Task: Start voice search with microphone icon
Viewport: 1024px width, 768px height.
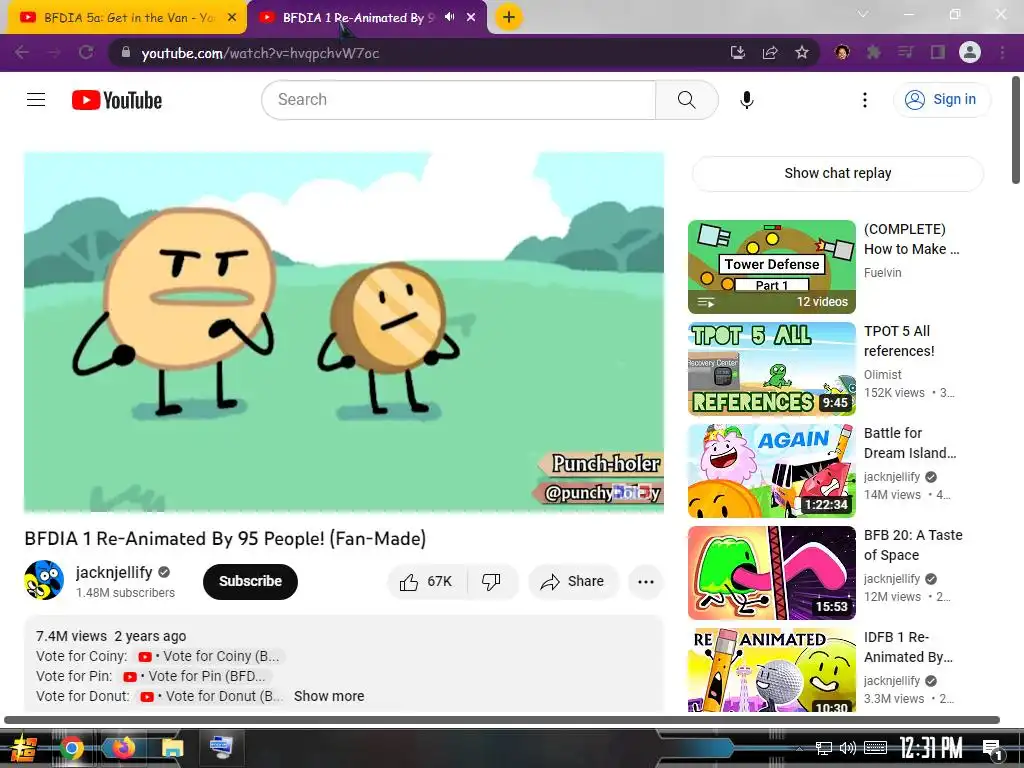Action: tap(746, 100)
